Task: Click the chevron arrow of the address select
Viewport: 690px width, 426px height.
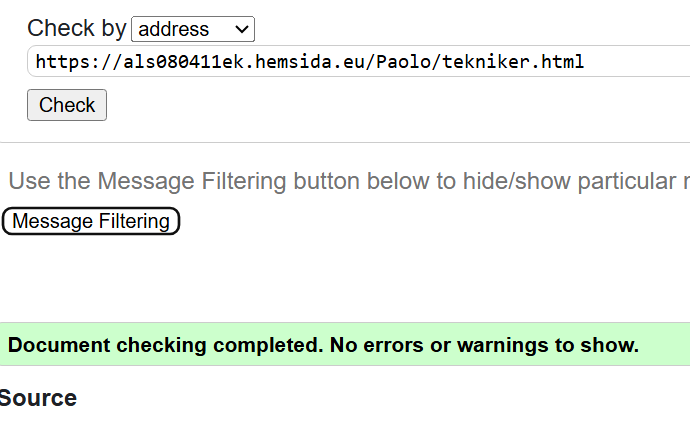Action: coord(241,29)
